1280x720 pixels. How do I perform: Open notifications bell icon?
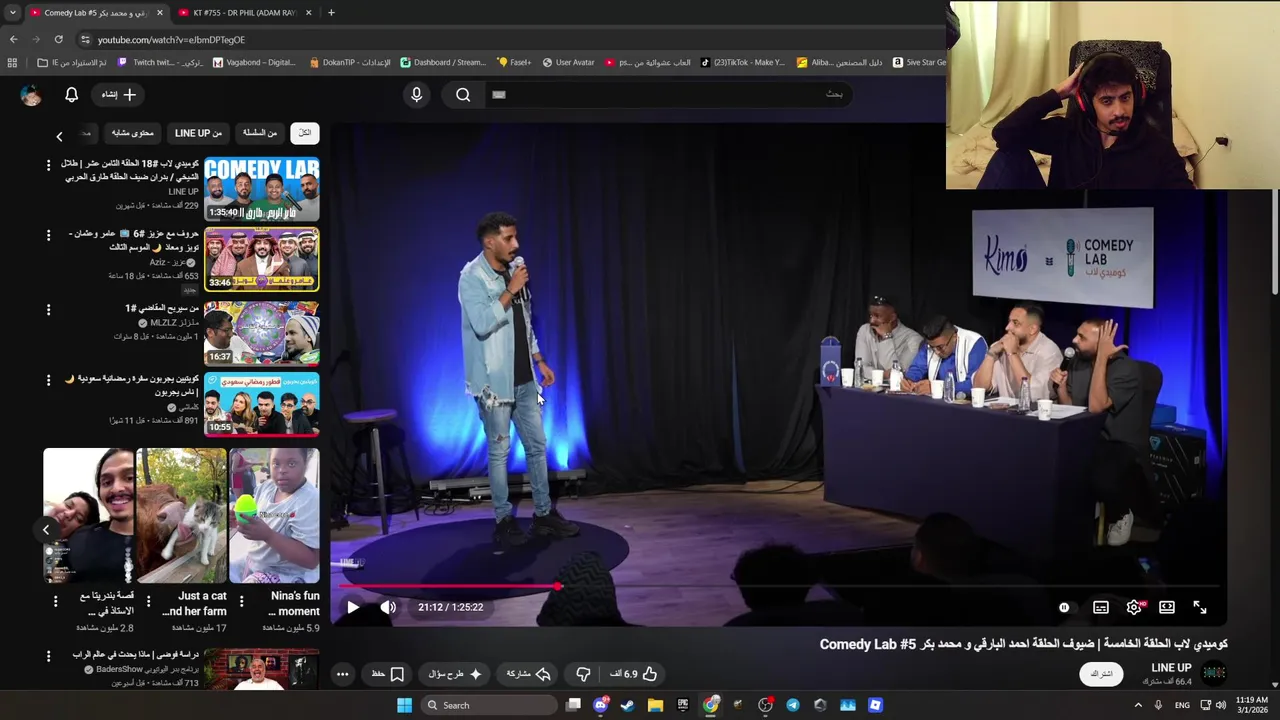(71, 94)
